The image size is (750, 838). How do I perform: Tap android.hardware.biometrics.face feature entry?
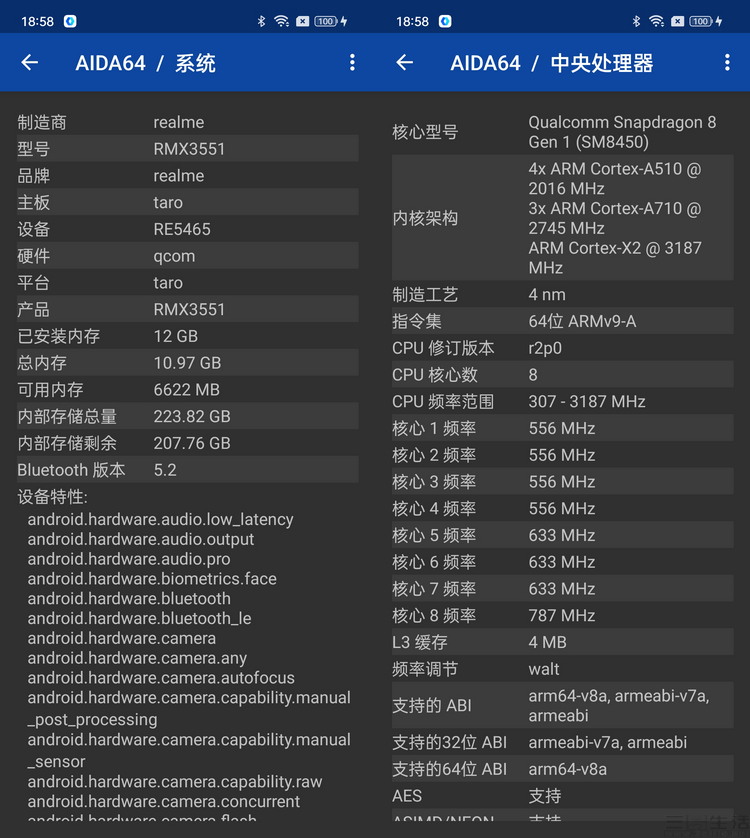pyautogui.click(x=152, y=579)
